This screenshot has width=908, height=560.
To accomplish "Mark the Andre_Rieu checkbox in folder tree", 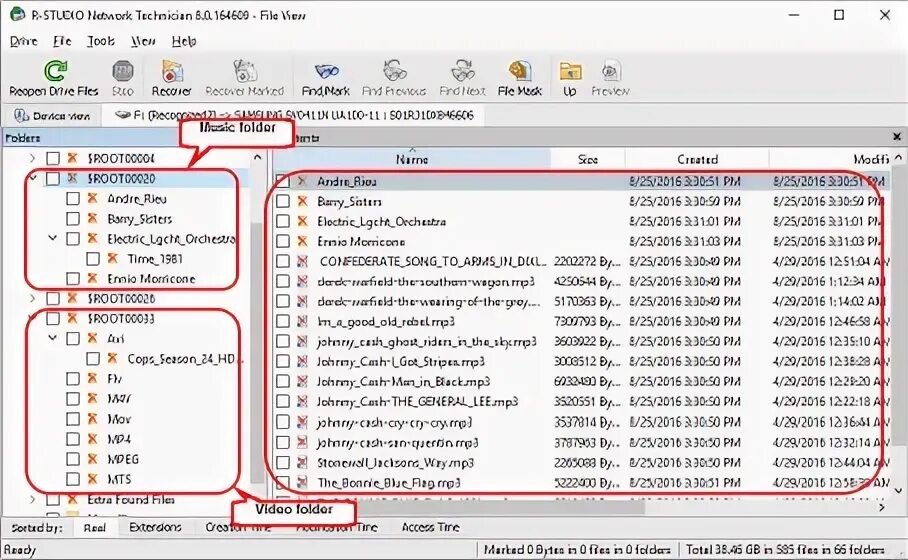I will pyautogui.click(x=73, y=199).
